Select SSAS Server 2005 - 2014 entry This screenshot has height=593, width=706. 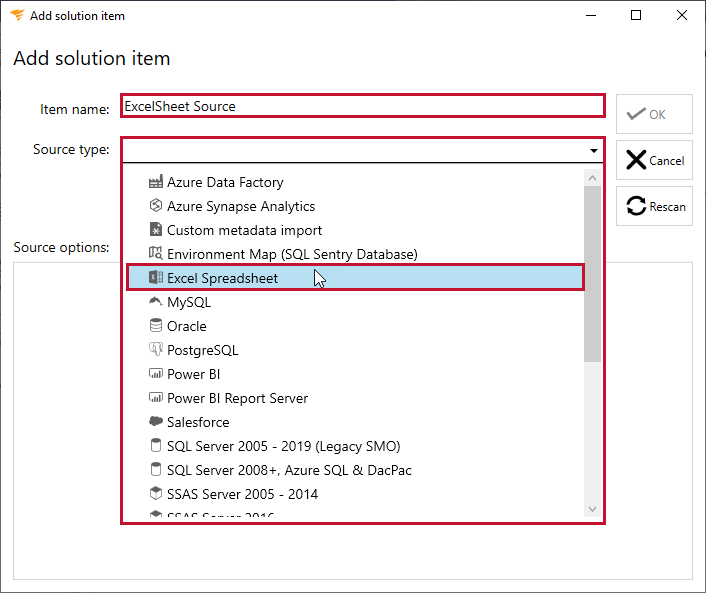pos(355,494)
